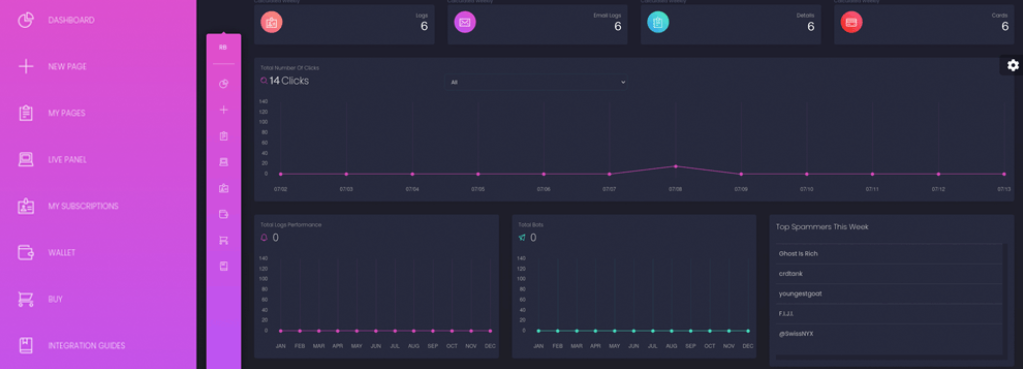The width and height of the screenshot is (1023, 369).
Task: Click the laptop live-panel icon in mini sidebar
Action: pos(224,162)
